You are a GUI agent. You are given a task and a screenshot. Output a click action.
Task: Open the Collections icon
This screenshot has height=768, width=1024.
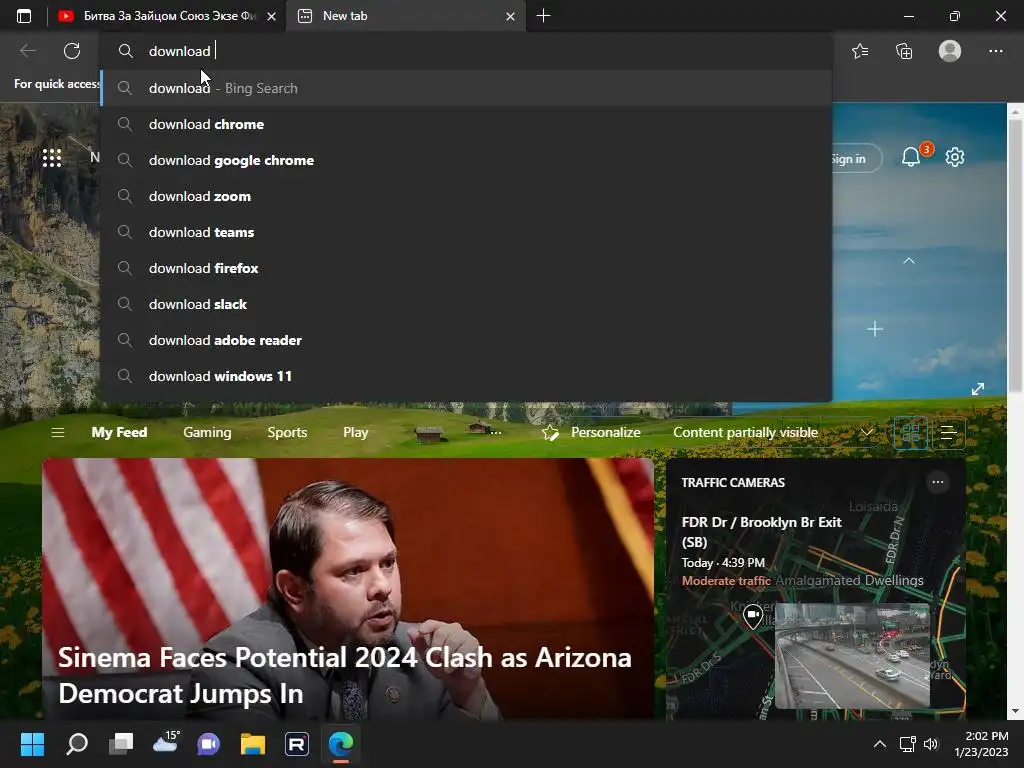(x=904, y=51)
